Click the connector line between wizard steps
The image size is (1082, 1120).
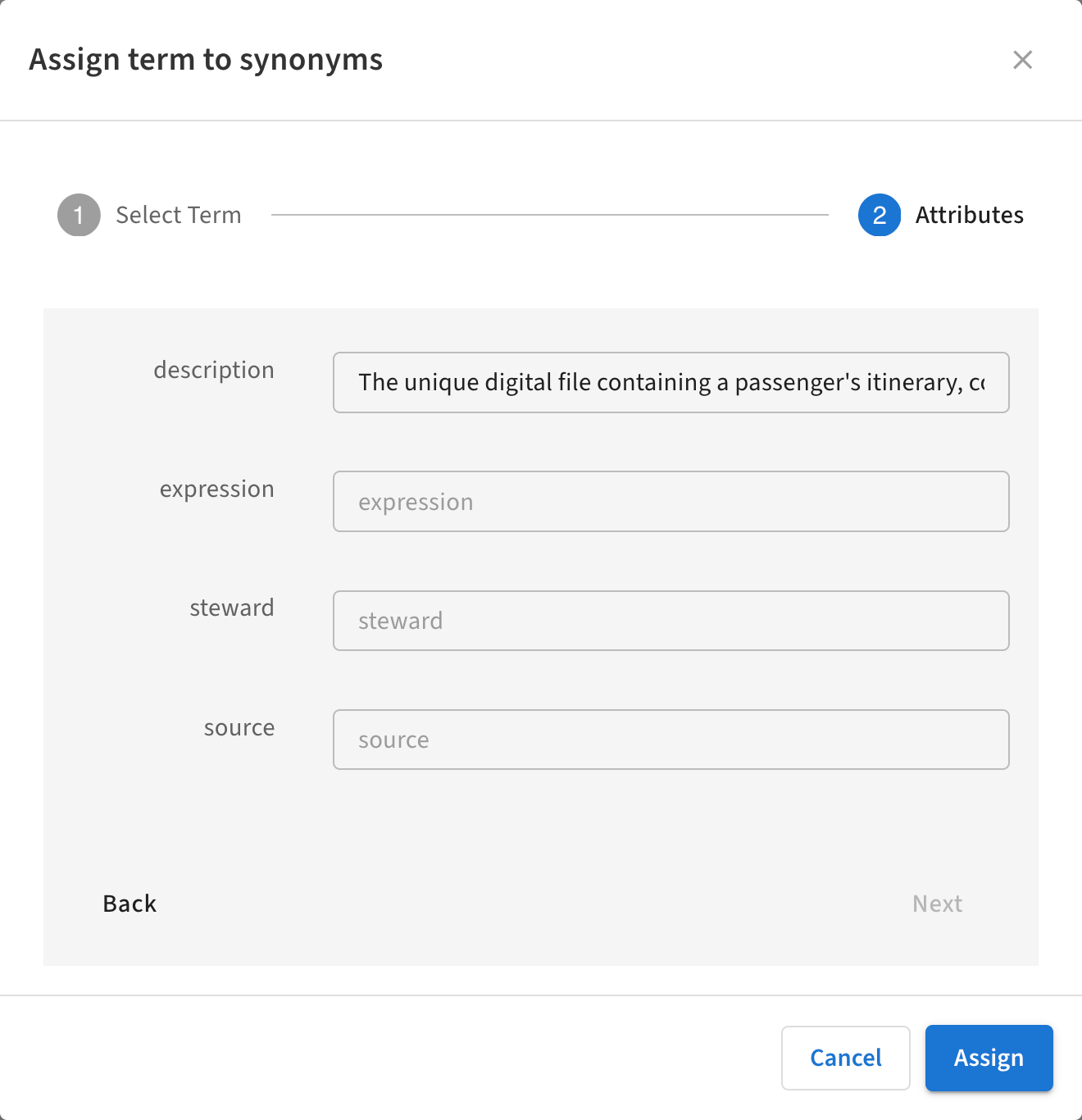(x=549, y=215)
